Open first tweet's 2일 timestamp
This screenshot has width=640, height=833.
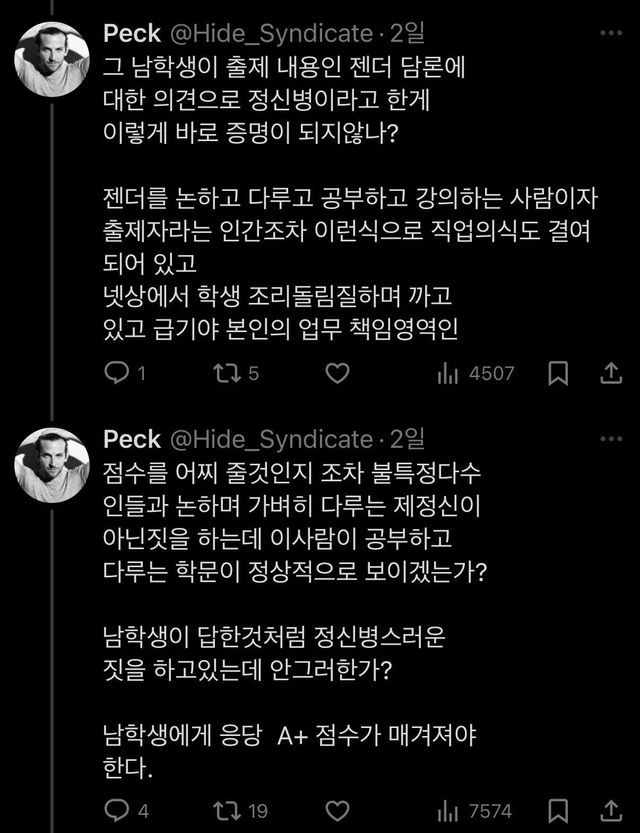point(408,34)
